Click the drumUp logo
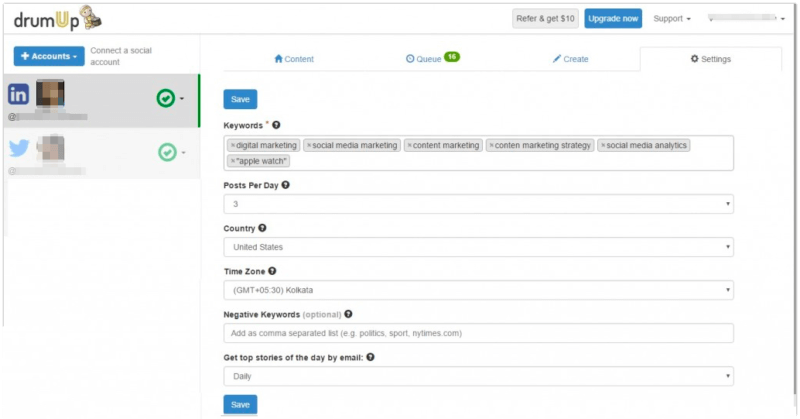The height and width of the screenshot is (419, 800). click(x=55, y=18)
